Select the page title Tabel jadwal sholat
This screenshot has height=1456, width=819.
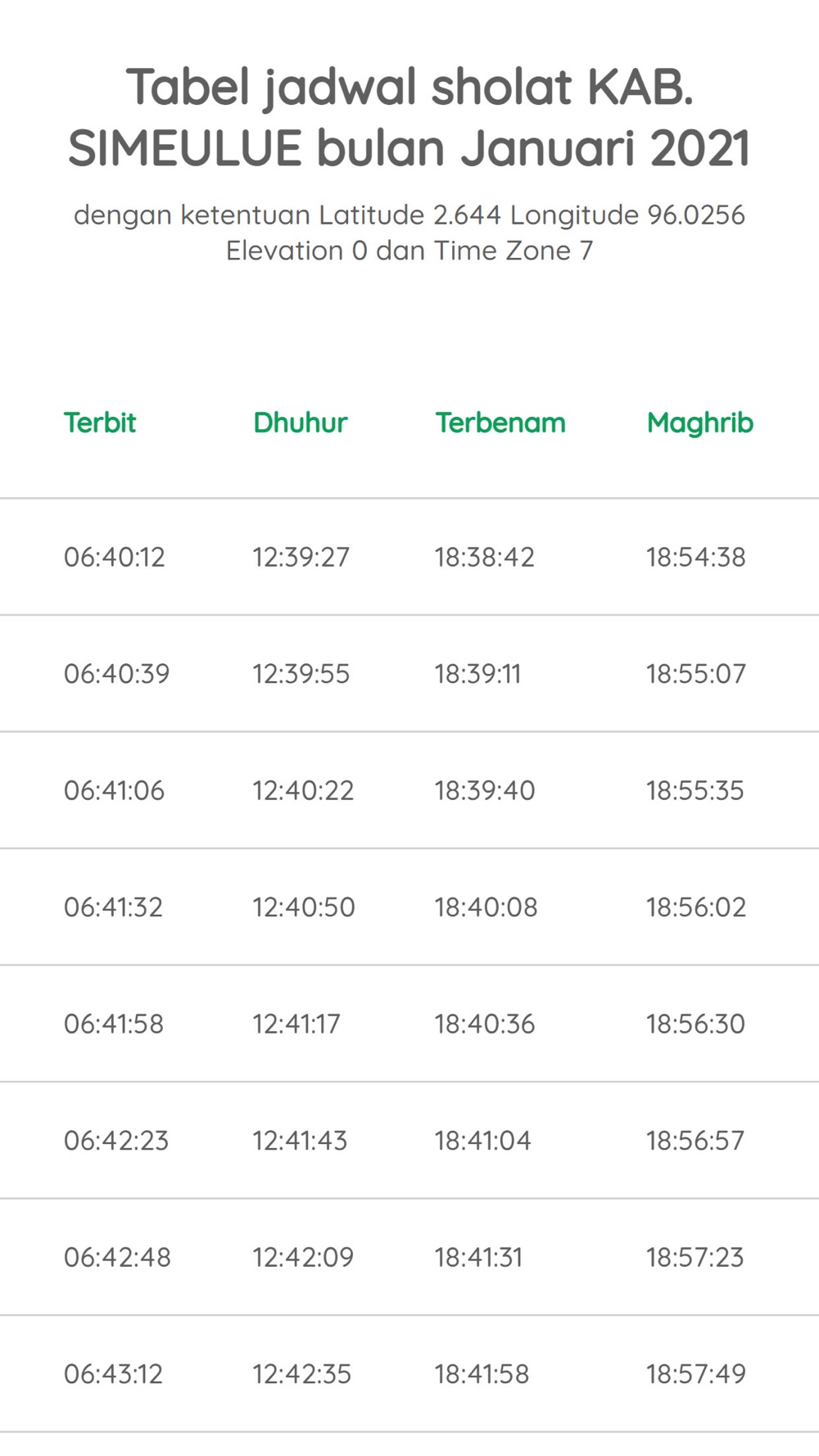click(409, 117)
